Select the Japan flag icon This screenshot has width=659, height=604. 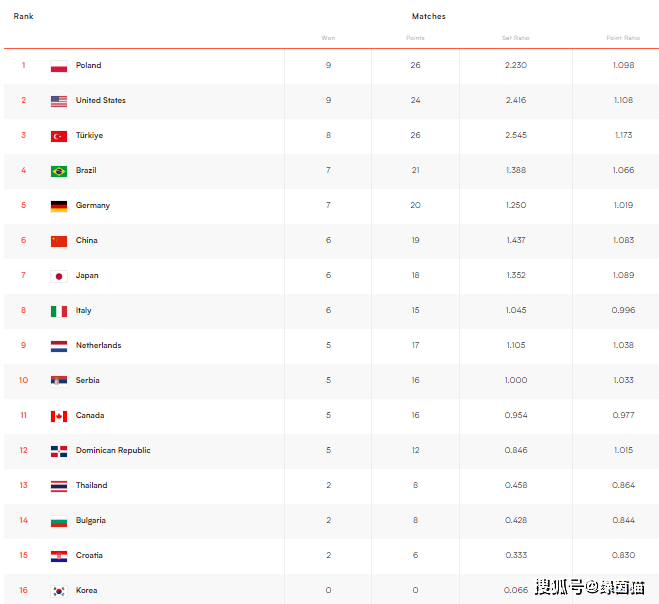[x=59, y=276]
